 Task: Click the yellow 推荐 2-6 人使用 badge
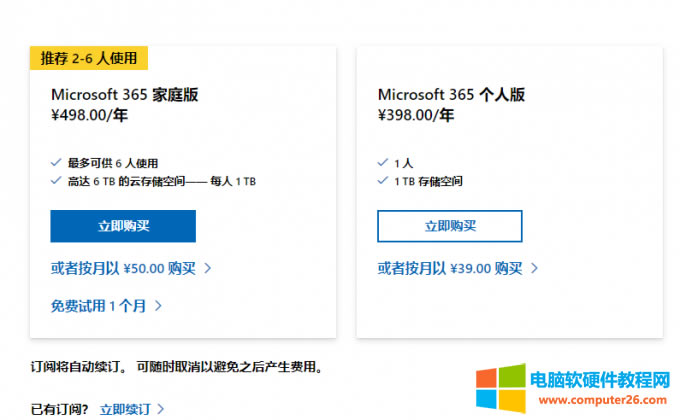click(x=89, y=58)
